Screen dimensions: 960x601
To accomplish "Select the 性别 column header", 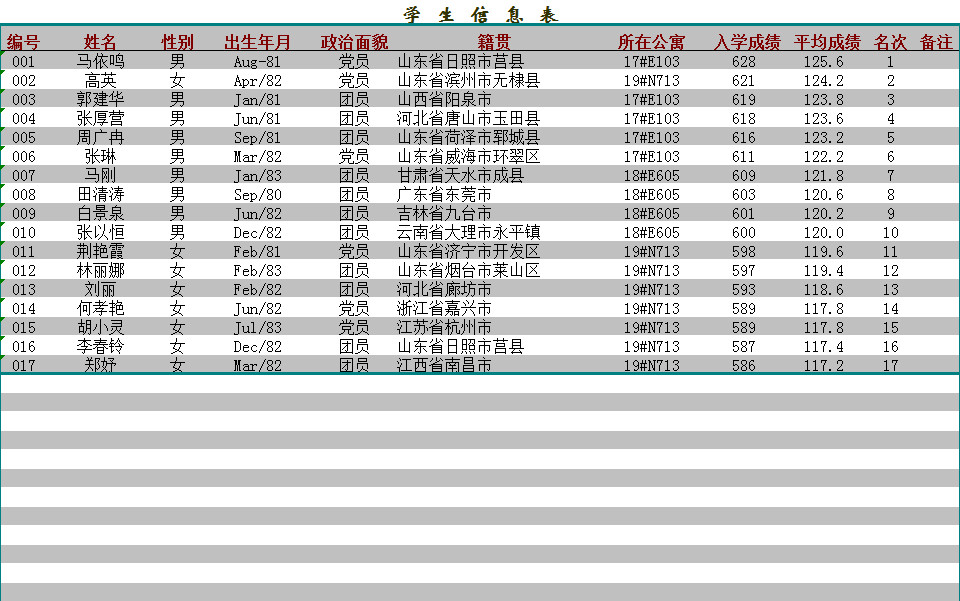I will click(175, 42).
